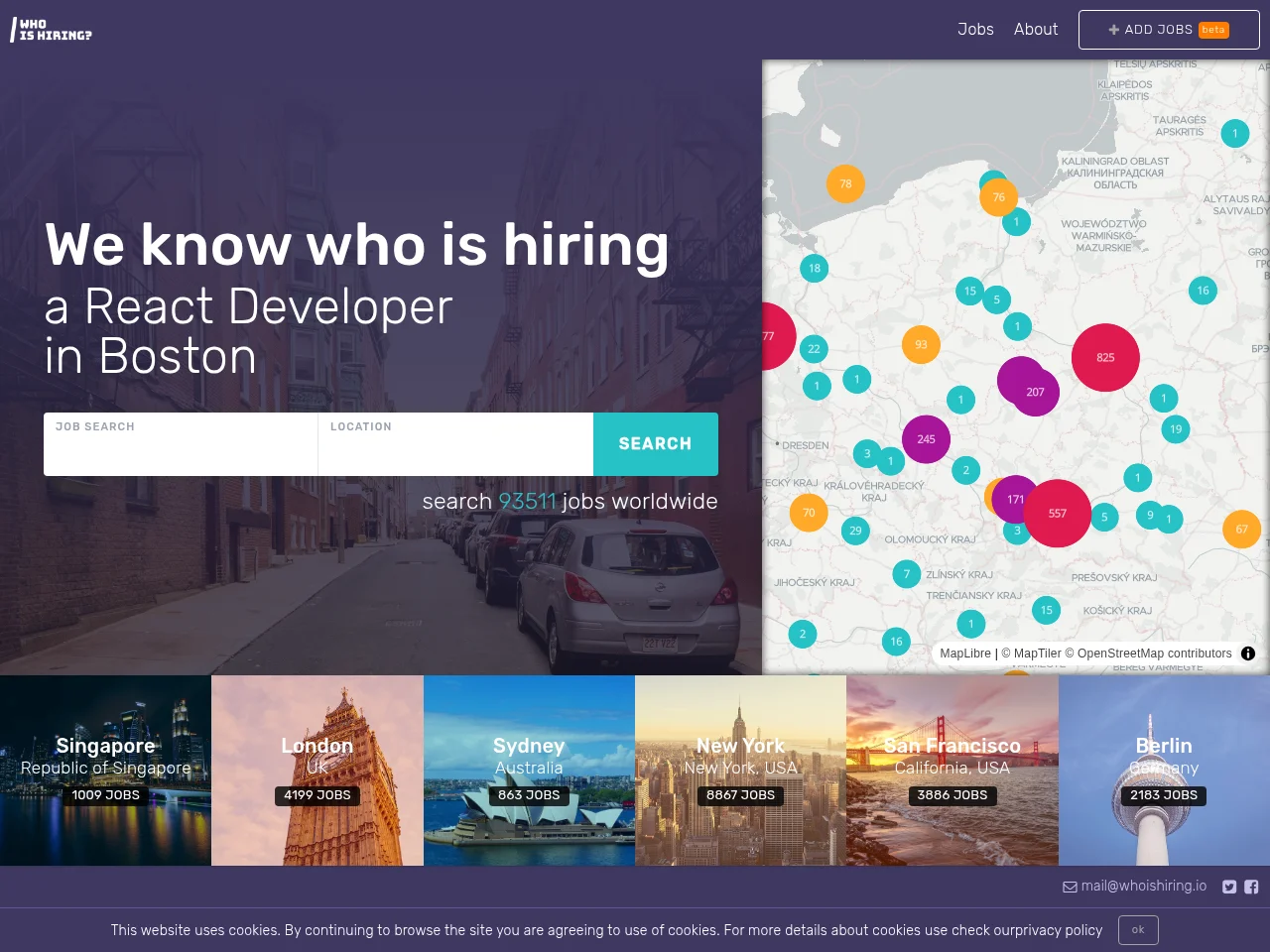Viewport: 1270px width, 952px height.
Task: Open the Singapore jobs tile
Action: (x=105, y=771)
